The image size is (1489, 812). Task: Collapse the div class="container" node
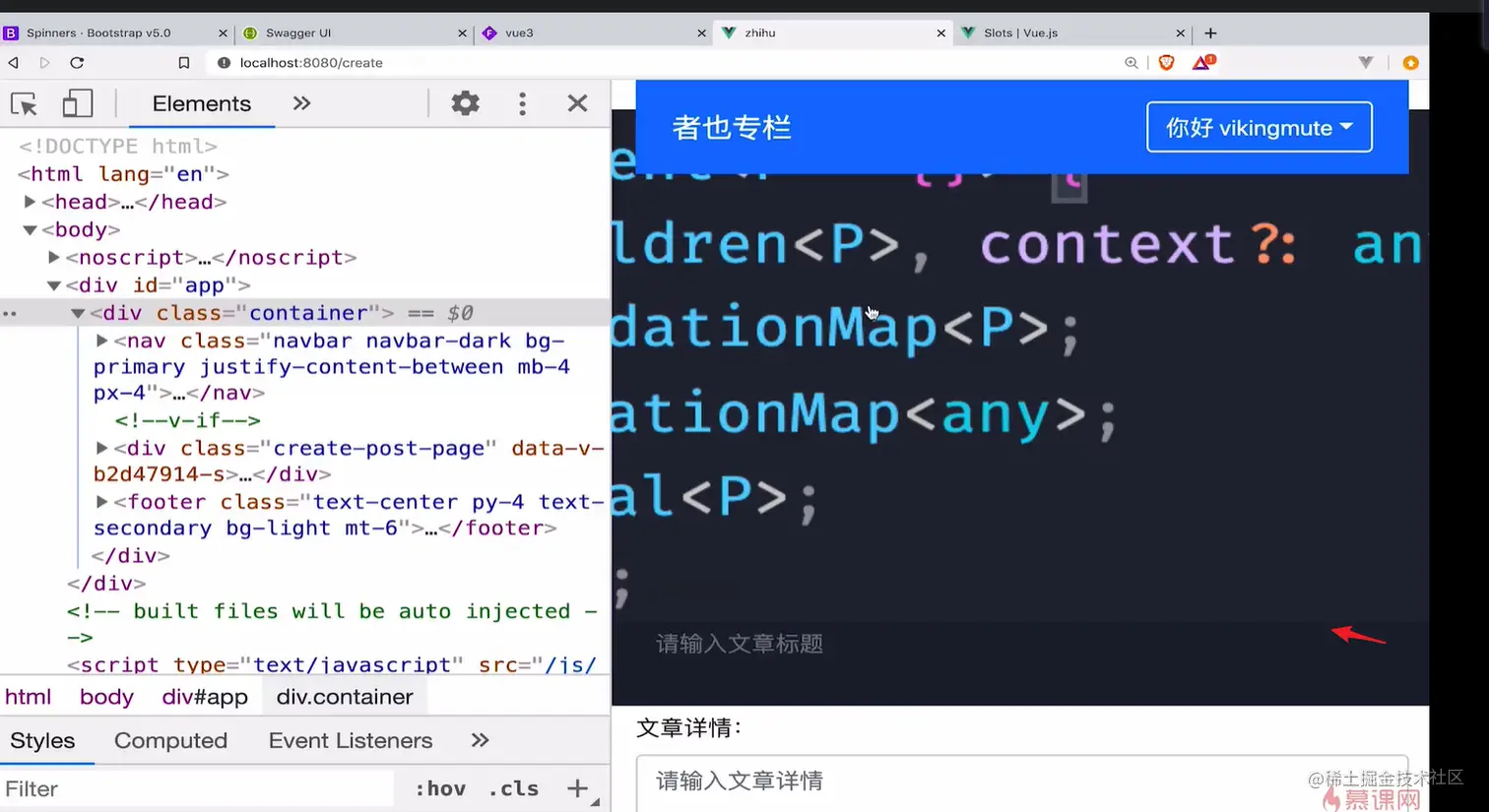click(x=78, y=313)
